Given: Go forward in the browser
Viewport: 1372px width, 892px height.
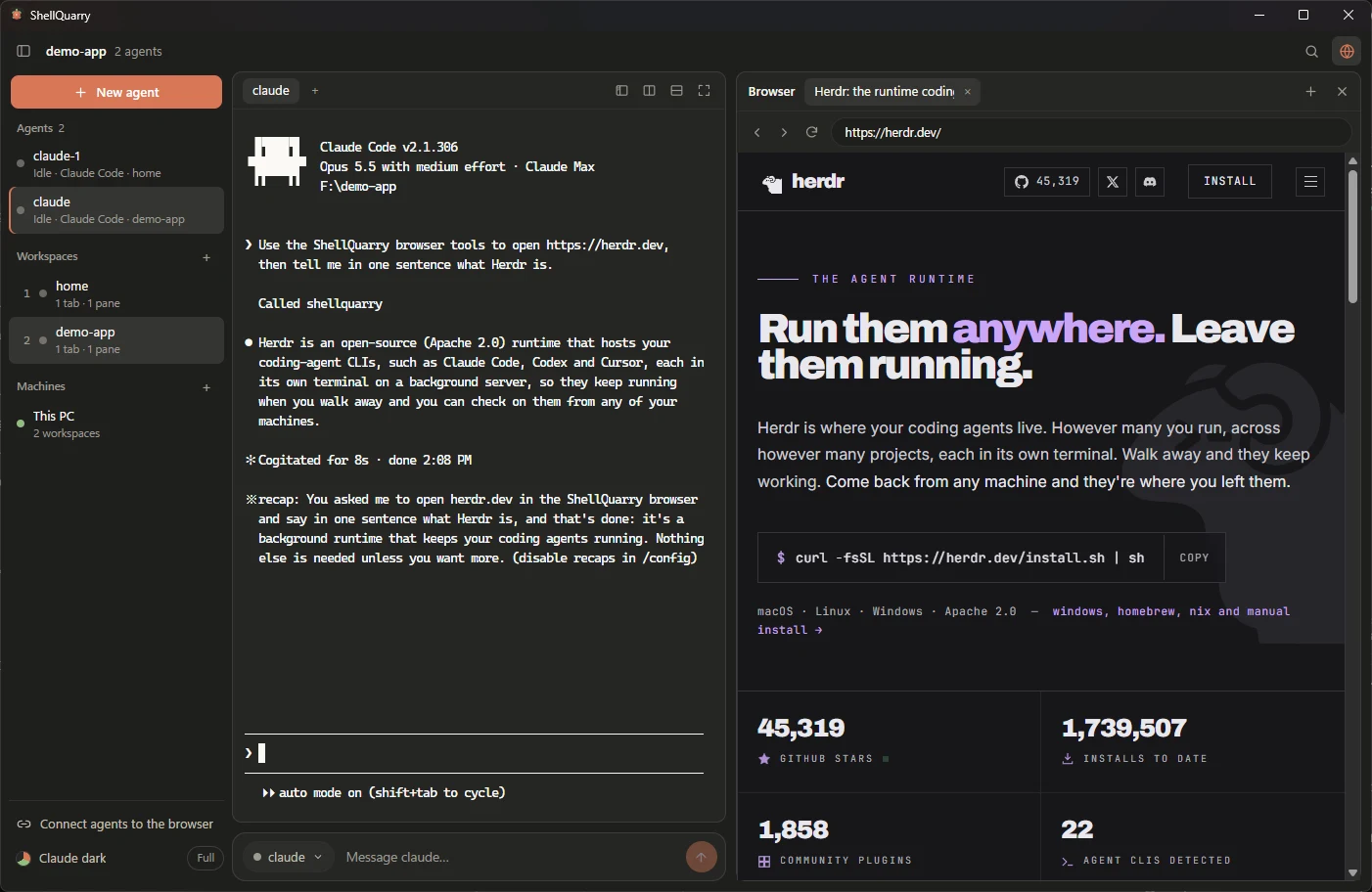Looking at the screenshot, I should 784,132.
